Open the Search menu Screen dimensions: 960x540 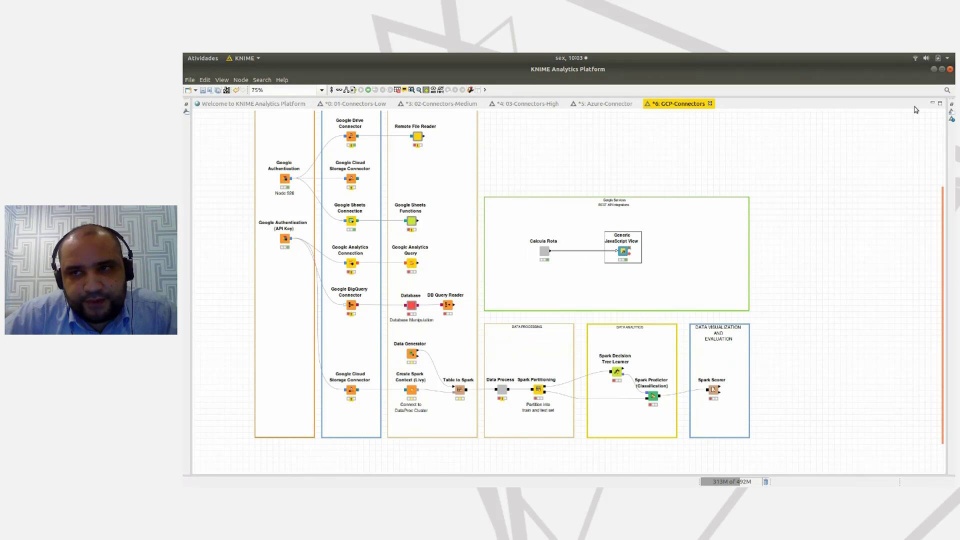[262, 80]
